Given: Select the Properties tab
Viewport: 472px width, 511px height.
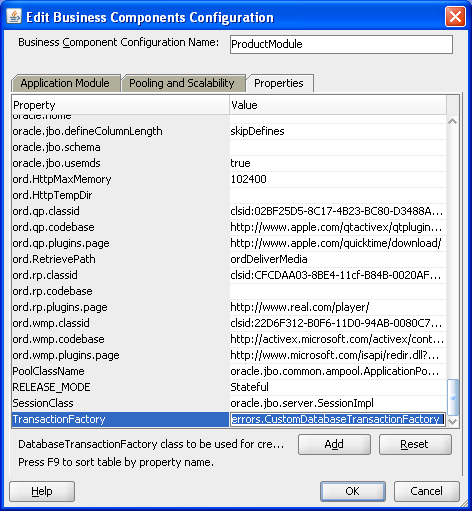Looking at the screenshot, I should point(279,83).
